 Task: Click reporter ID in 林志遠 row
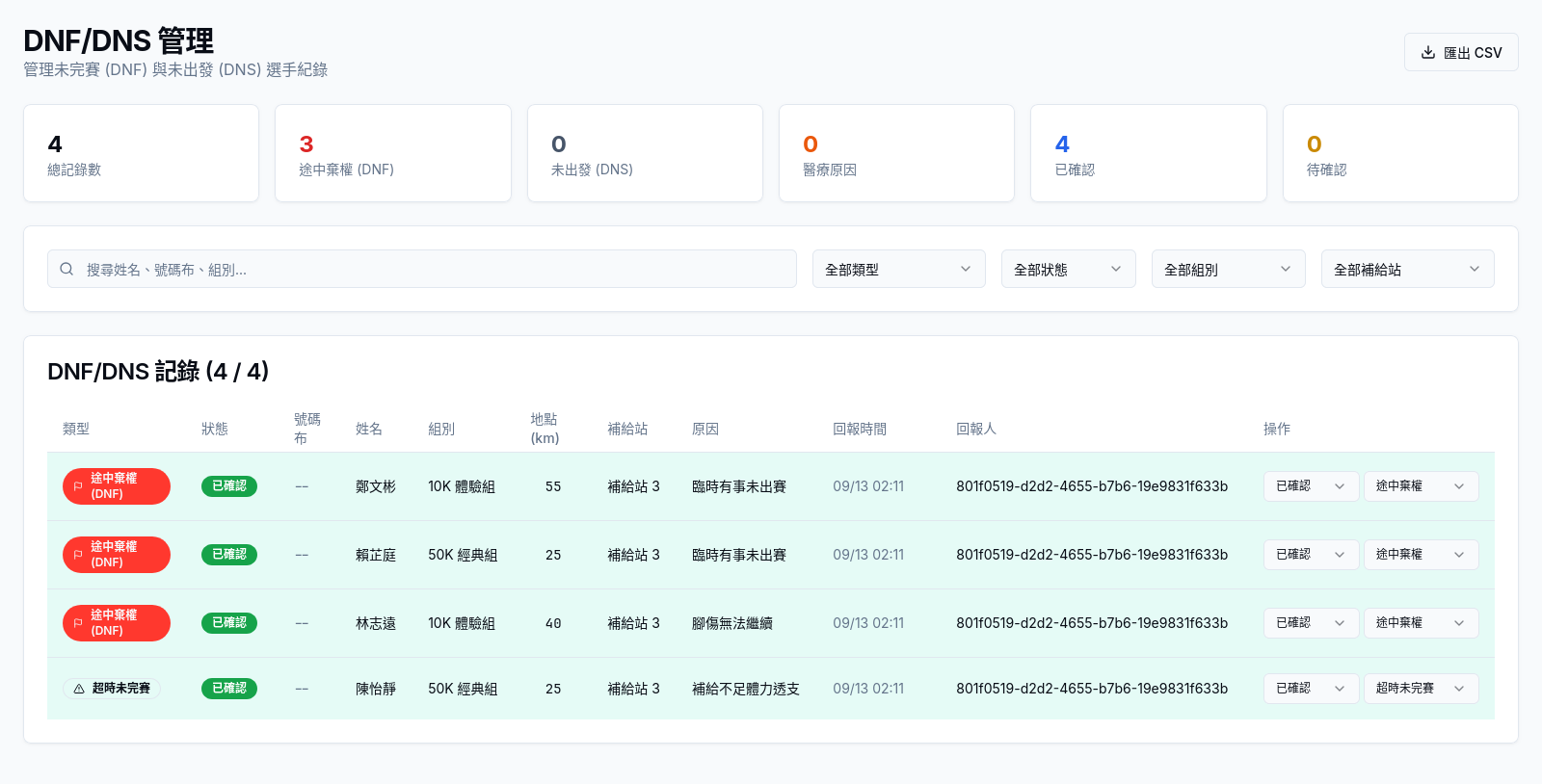[1092, 623]
